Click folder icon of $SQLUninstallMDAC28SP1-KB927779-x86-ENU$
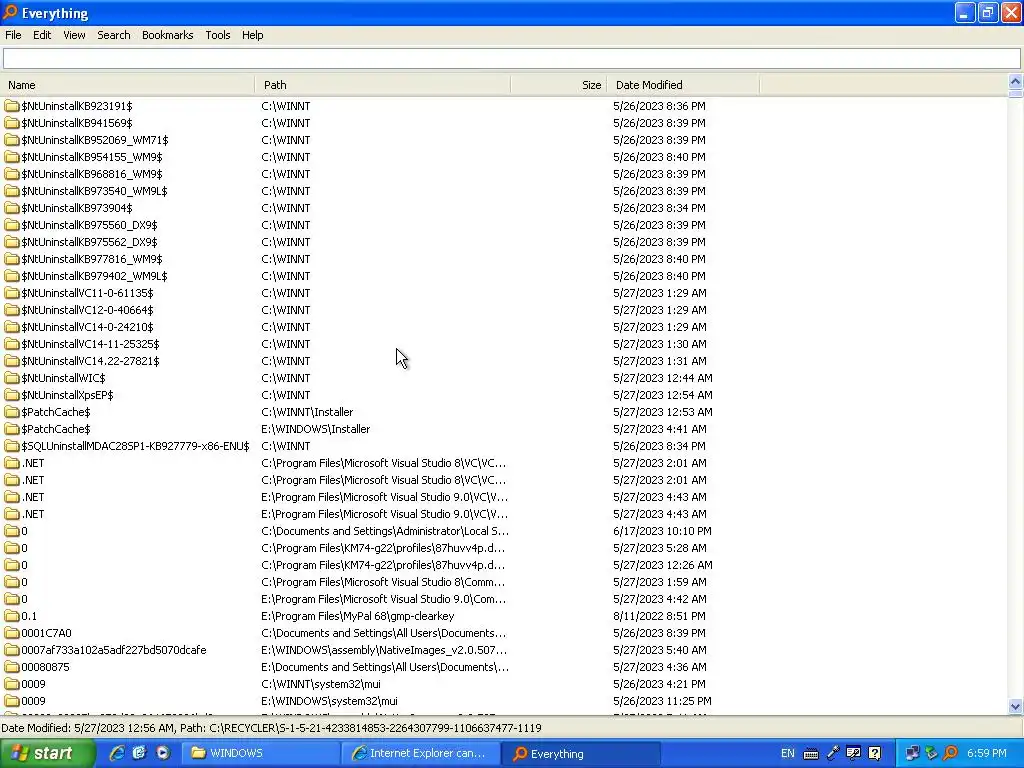The image size is (1024, 768). tap(12, 445)
